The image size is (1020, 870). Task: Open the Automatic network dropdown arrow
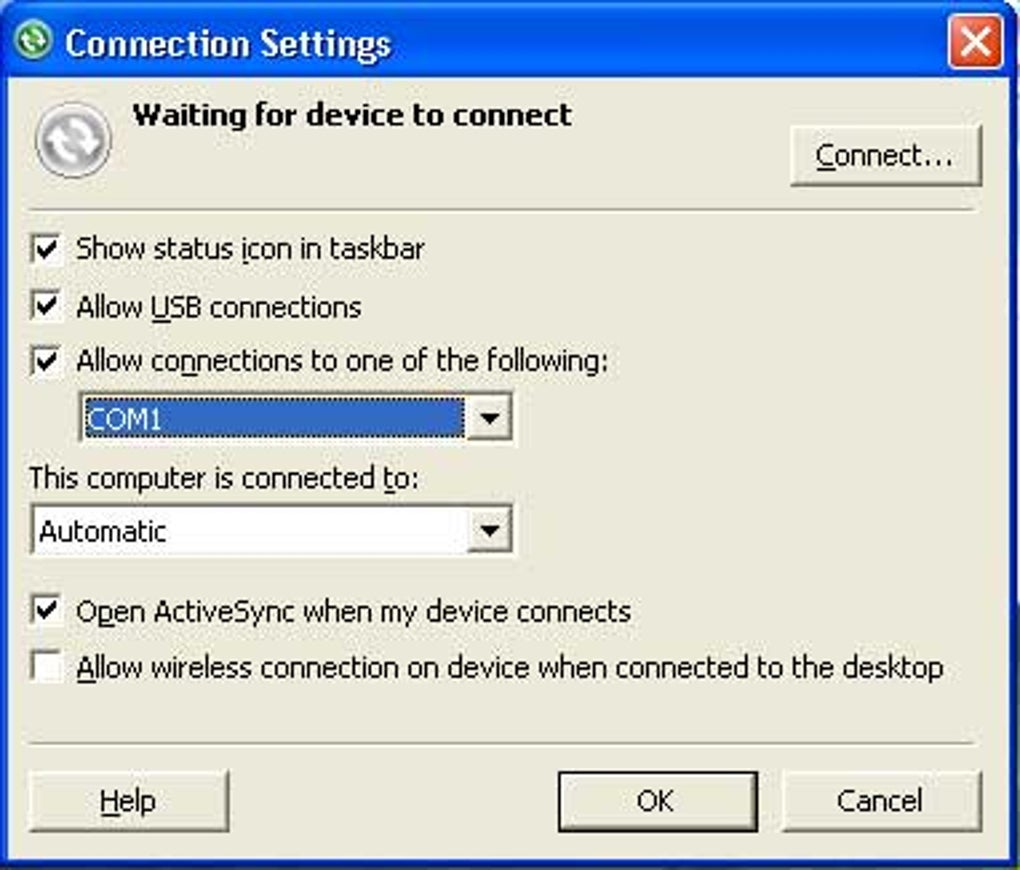coord(489,530)
